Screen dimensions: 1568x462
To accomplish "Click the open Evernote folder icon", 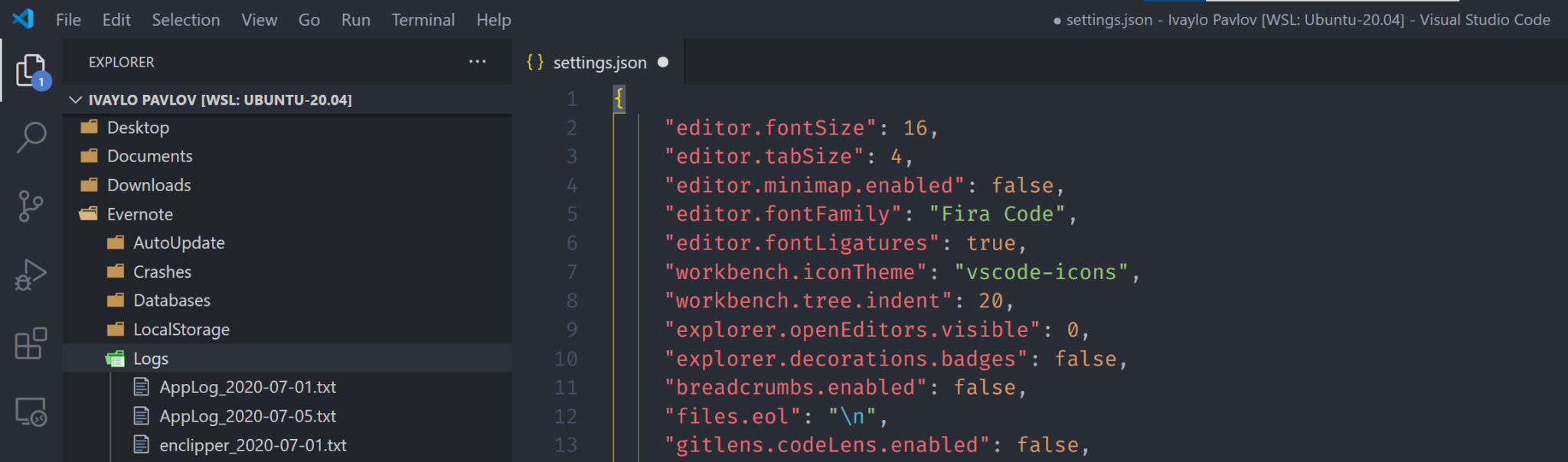I will [90, 214].
